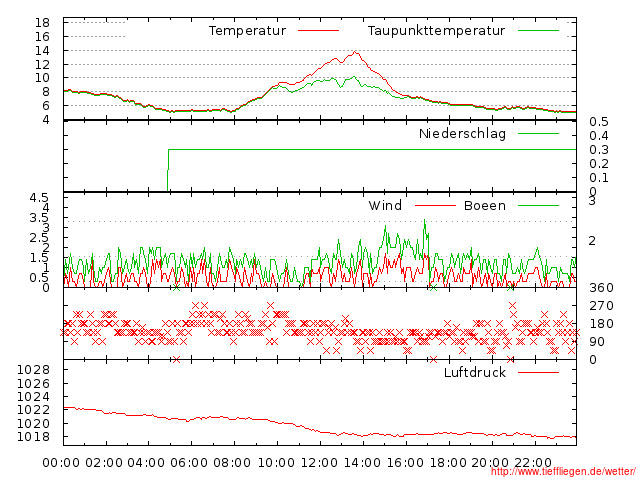640x480 pixels.
Task: Click the 18:00 time axis label
Action: pos(448,463)
